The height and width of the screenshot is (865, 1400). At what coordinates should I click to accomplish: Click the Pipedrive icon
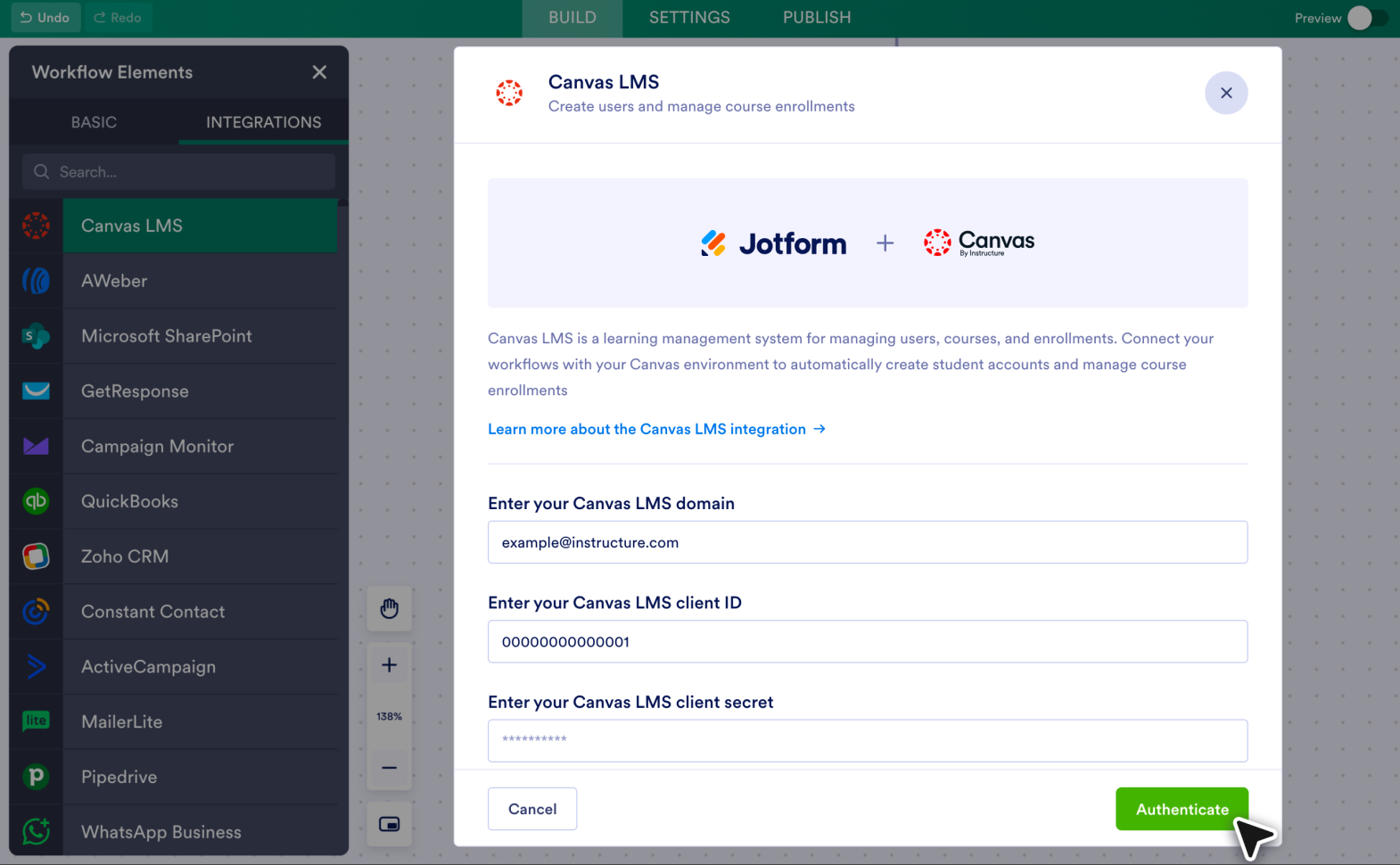36,777
